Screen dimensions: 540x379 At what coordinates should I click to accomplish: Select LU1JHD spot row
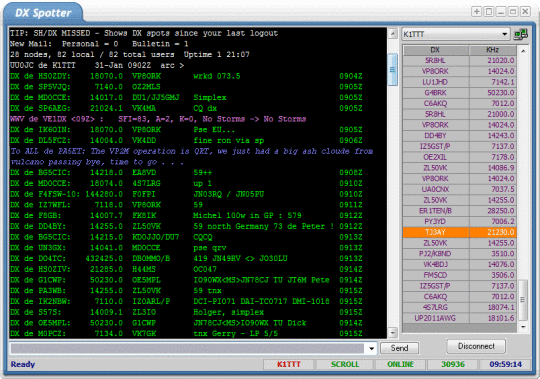click(x=459, y=82)
